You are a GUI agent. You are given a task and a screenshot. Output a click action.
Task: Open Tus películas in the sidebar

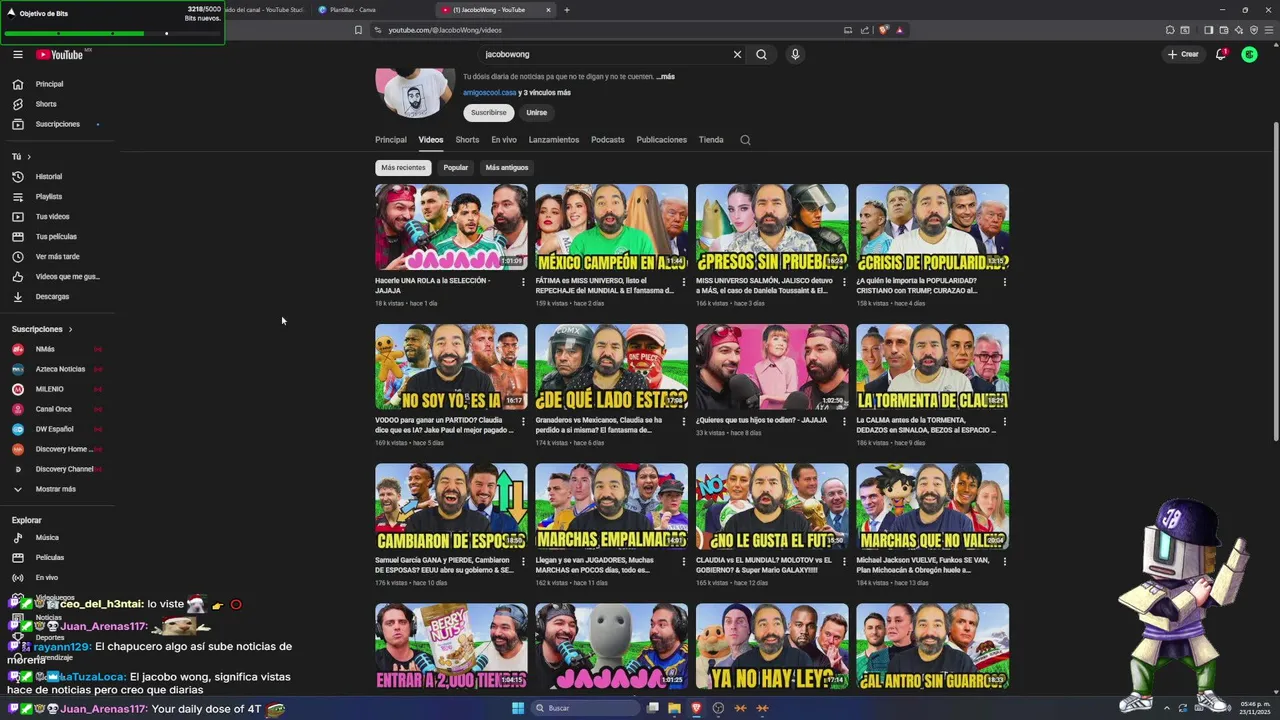[60, 236]
